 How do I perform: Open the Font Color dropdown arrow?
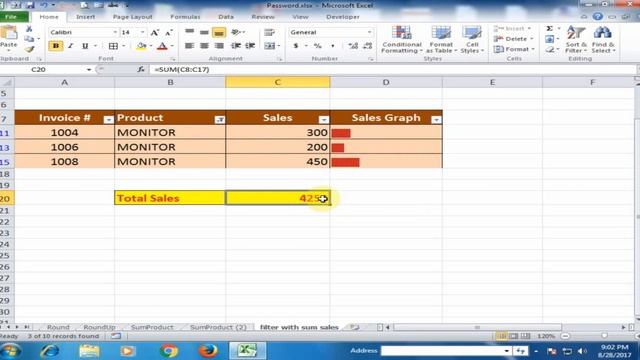[172, 46]
